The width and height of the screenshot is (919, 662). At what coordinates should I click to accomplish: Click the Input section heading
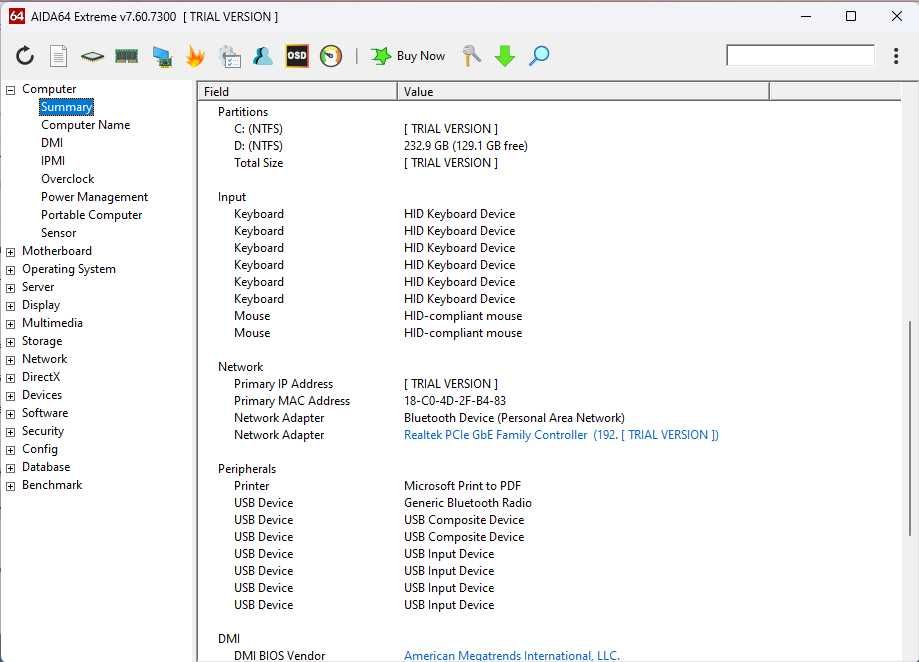point(232,197)
